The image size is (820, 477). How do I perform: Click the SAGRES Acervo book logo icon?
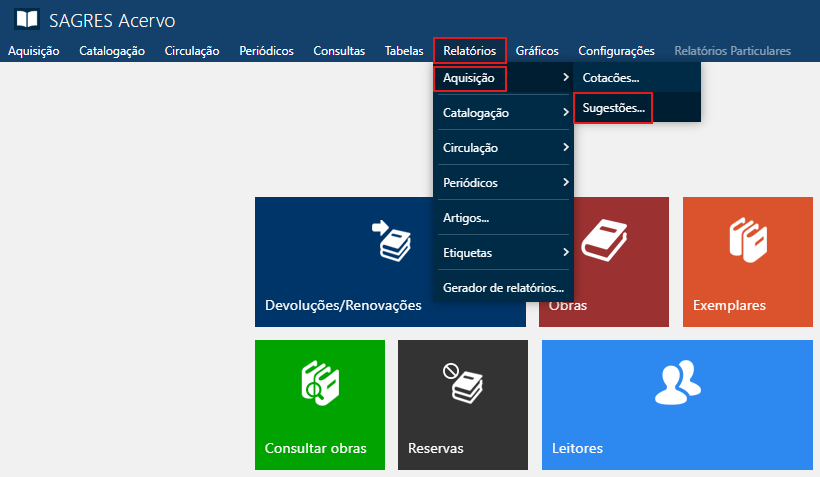[28, 20]
